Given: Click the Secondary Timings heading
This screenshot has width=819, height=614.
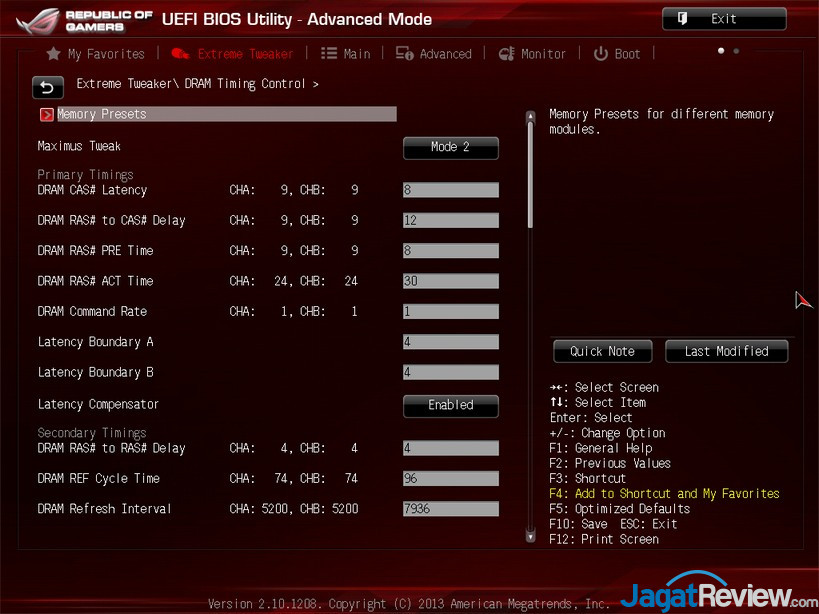Looking at the screenshot, I should (92, 433).
